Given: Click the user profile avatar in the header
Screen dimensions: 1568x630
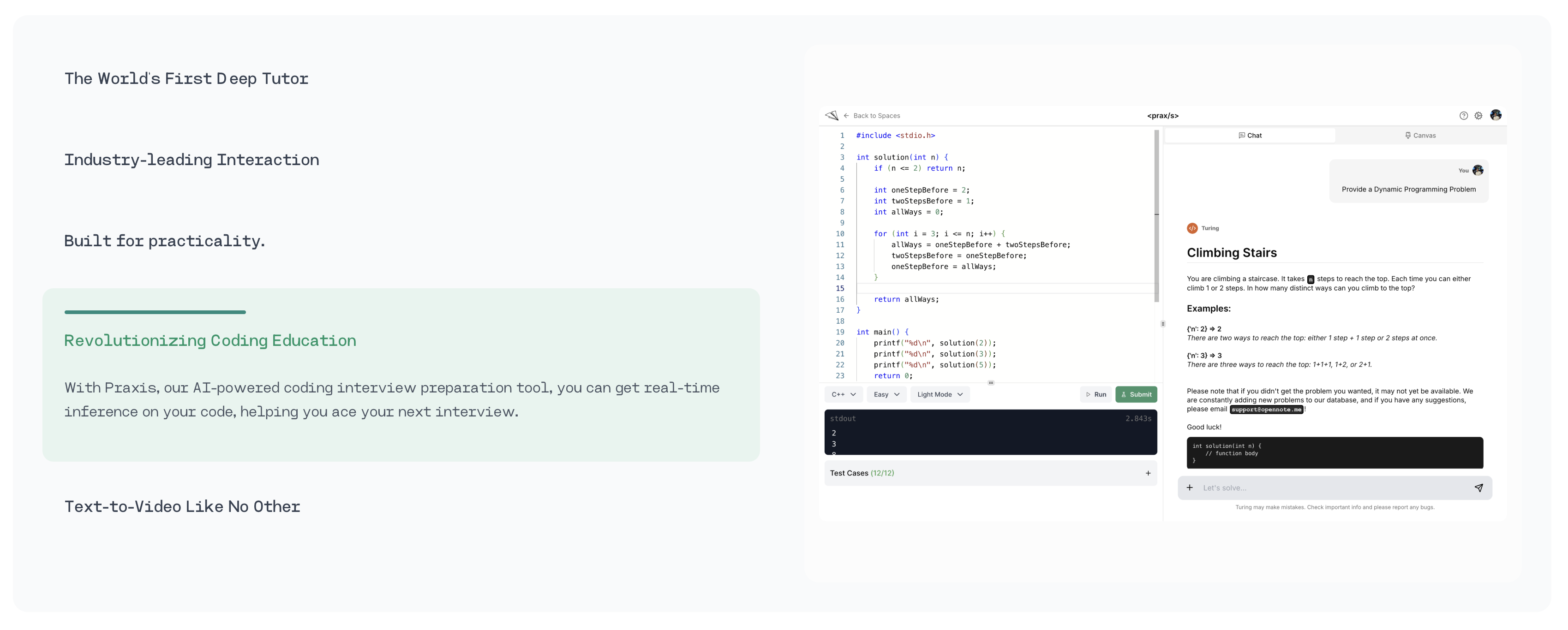Looking at the screenshot, I should point(1496,115).
